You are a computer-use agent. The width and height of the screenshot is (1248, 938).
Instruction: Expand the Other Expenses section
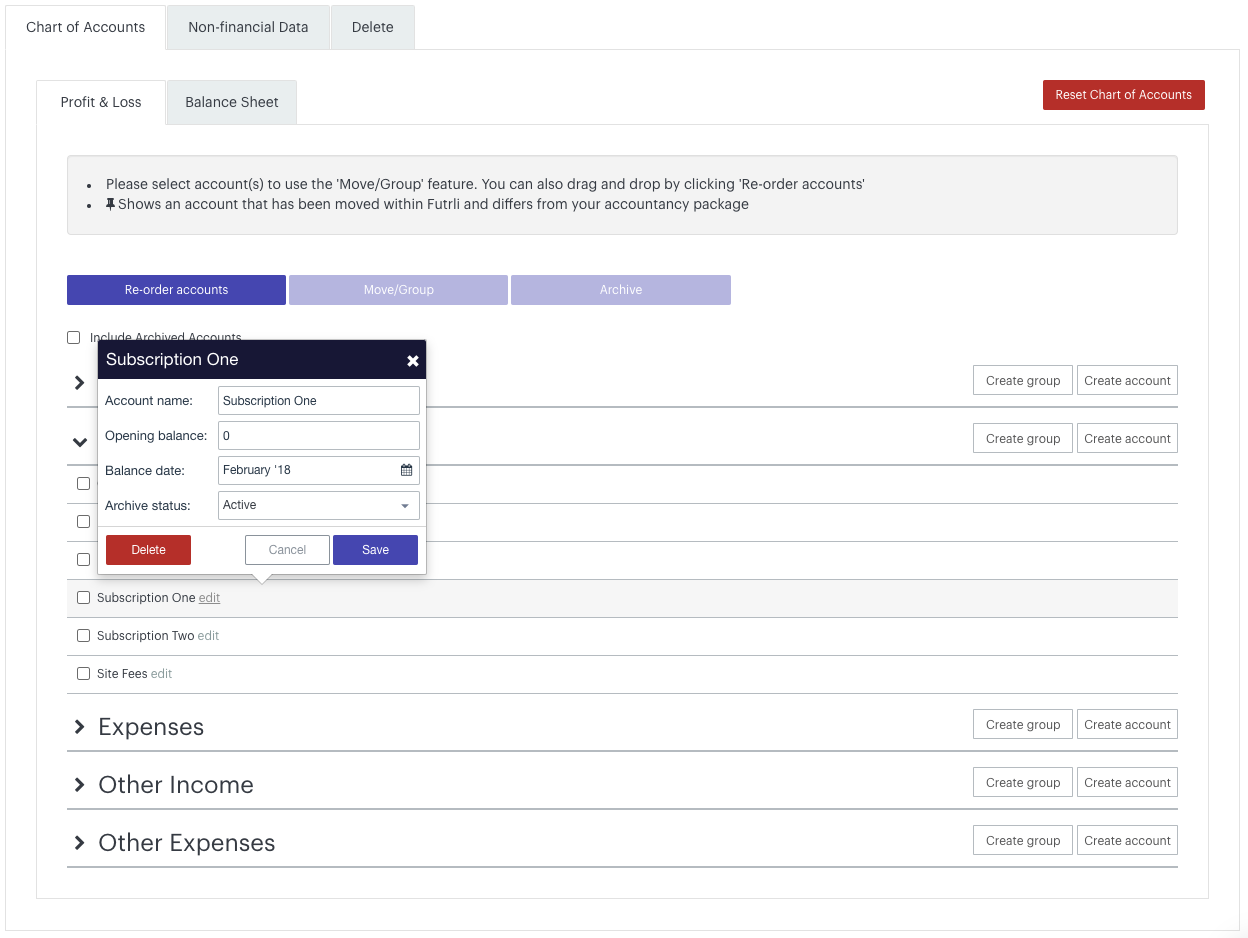pos(79,843)
